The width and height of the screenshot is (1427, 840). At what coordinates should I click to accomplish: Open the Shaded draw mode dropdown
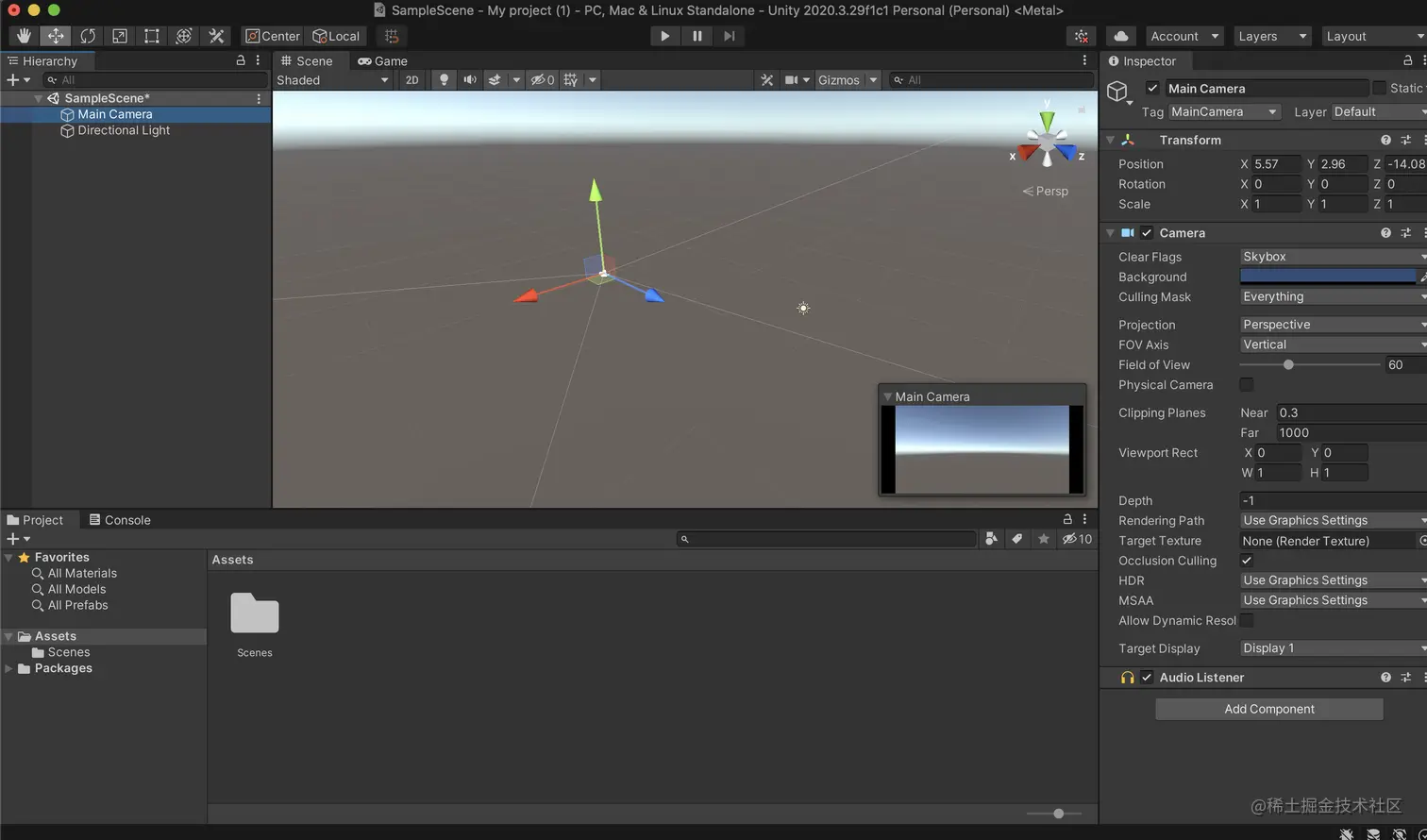[x=332, y=80]
